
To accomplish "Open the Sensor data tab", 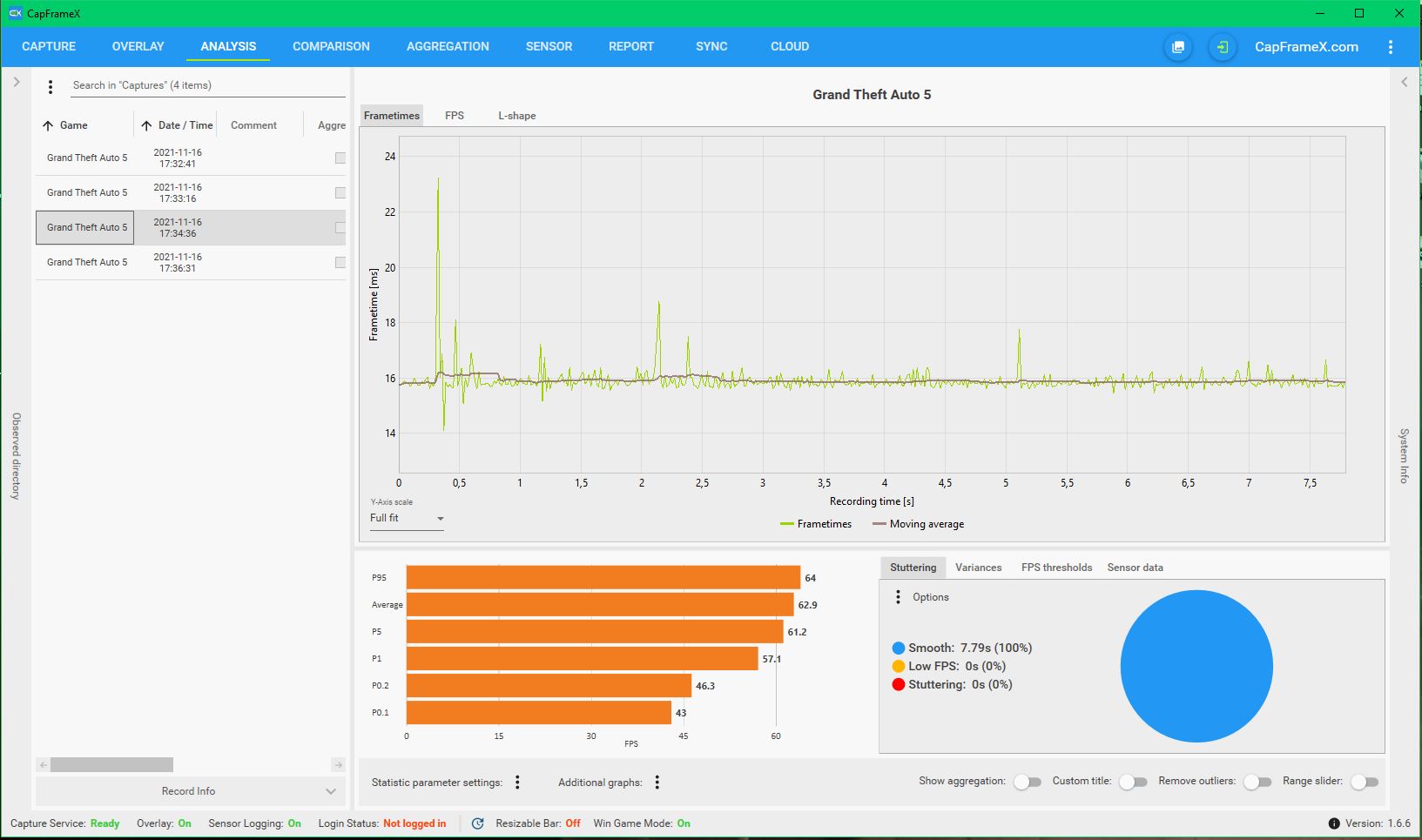I will click(x=1135, y=568).
